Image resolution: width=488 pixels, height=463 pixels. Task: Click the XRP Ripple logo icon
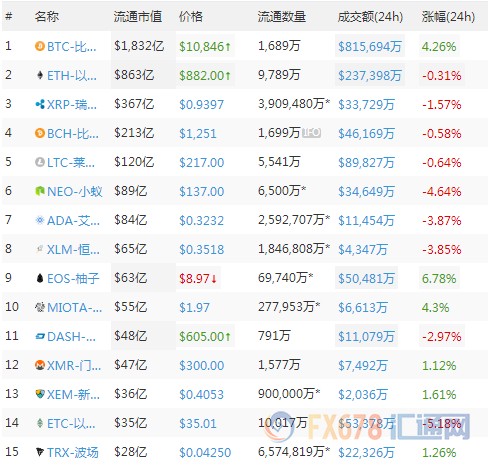pyautogui.click(x=40, y=104)
